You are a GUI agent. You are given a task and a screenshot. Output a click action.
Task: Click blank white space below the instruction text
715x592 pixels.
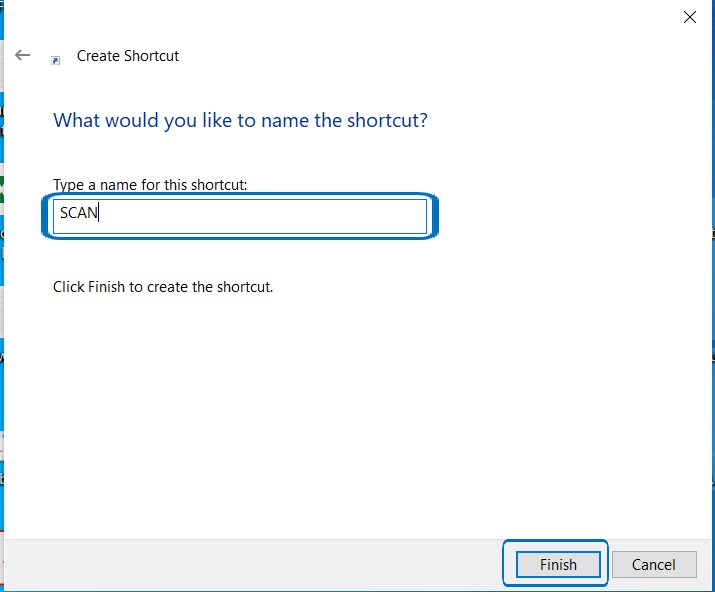pyautogui.click(x=350, y=400)
